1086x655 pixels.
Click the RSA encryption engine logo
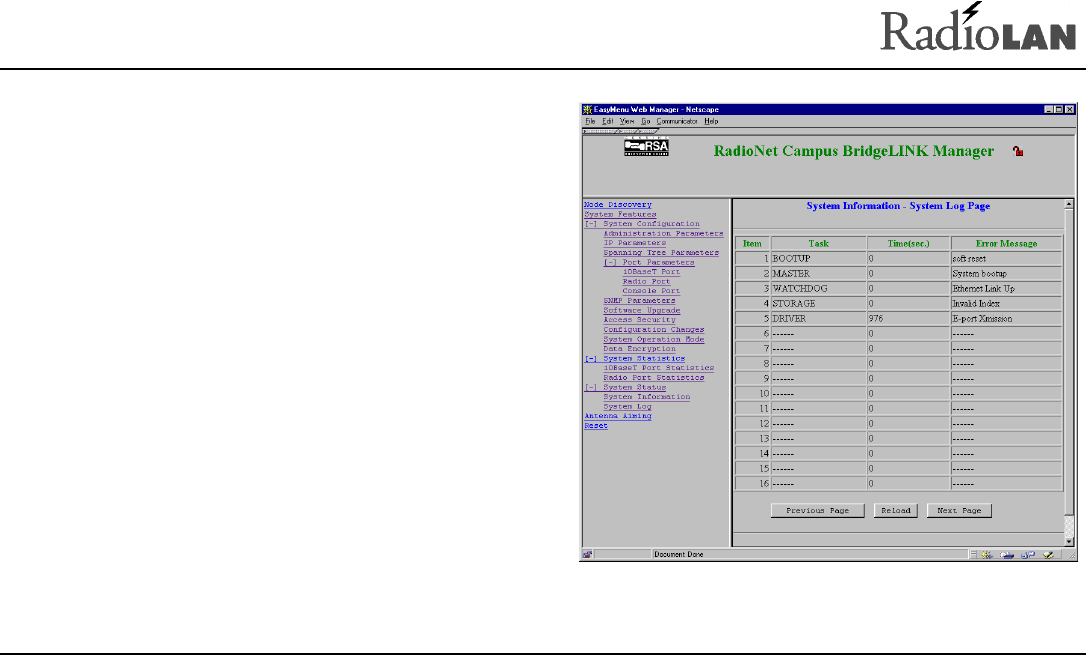point(646,147)
